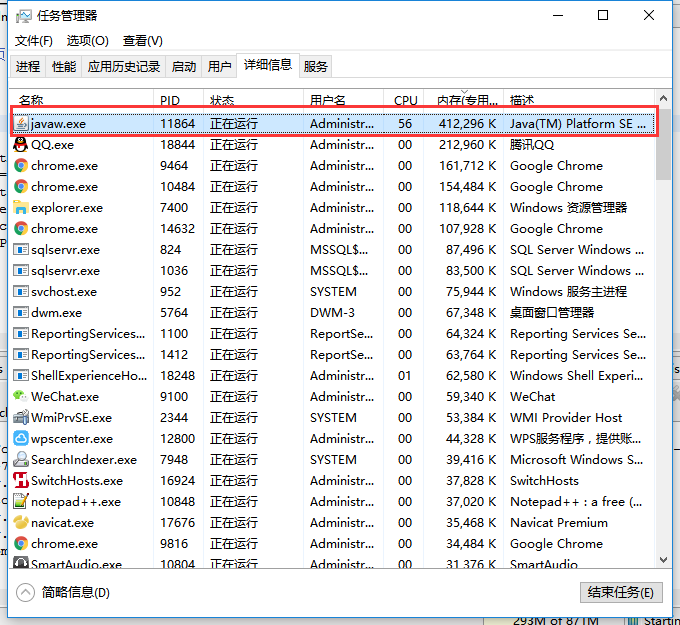Click chrome.exe icon with PID 10484

coord(21,187)
